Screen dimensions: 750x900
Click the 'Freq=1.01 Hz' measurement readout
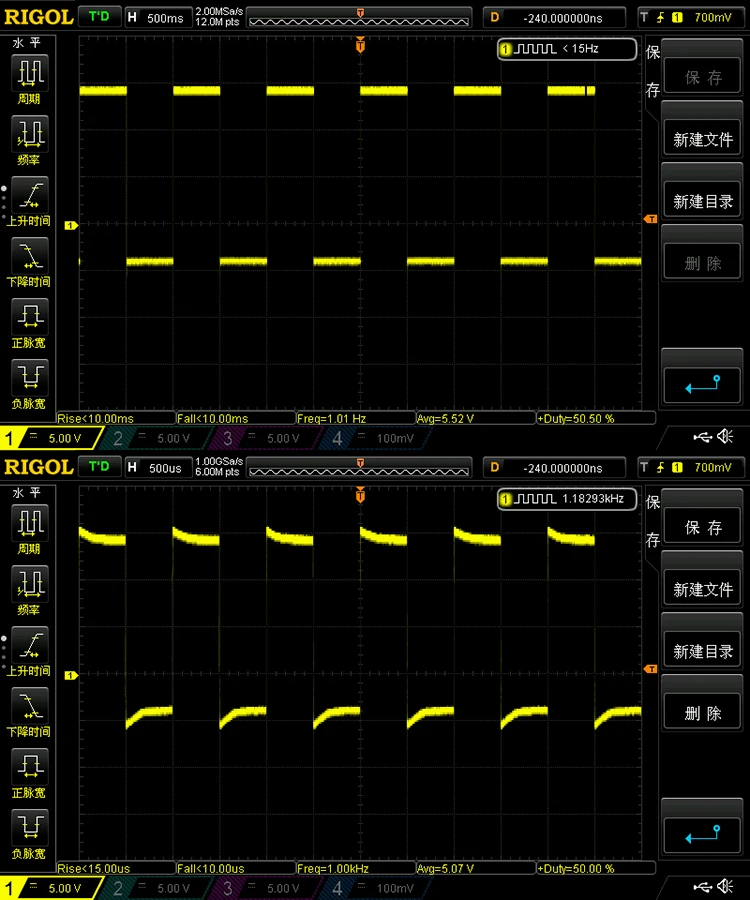[355, 418]
